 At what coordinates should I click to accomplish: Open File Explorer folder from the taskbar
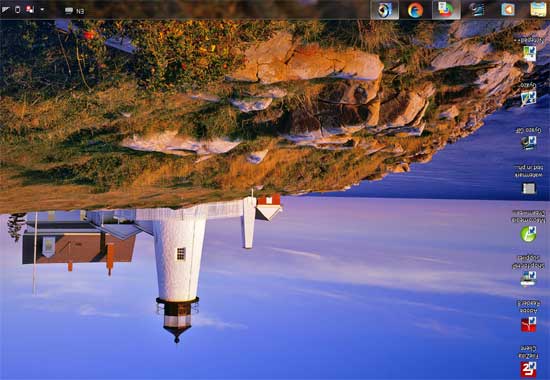tap(538, 9)
